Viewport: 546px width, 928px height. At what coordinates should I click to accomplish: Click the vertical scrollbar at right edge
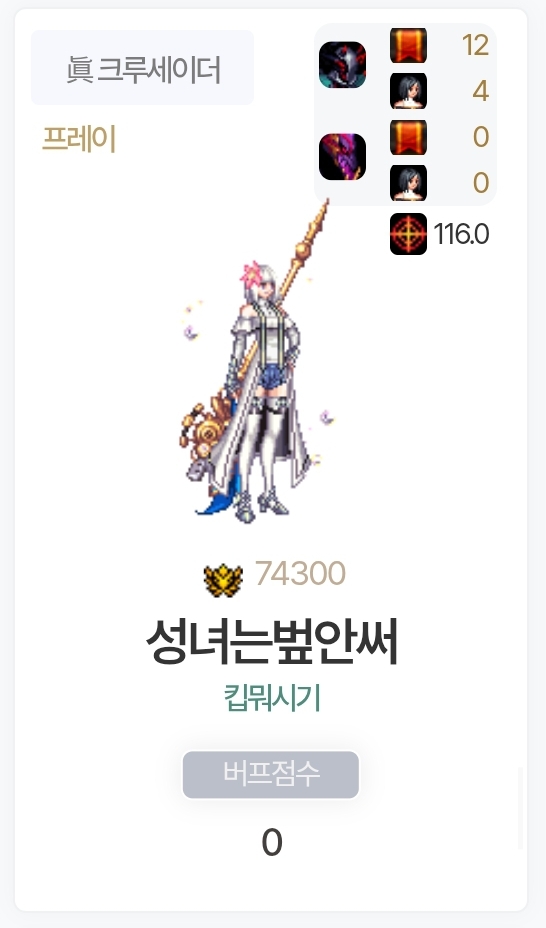coord(521,808)
